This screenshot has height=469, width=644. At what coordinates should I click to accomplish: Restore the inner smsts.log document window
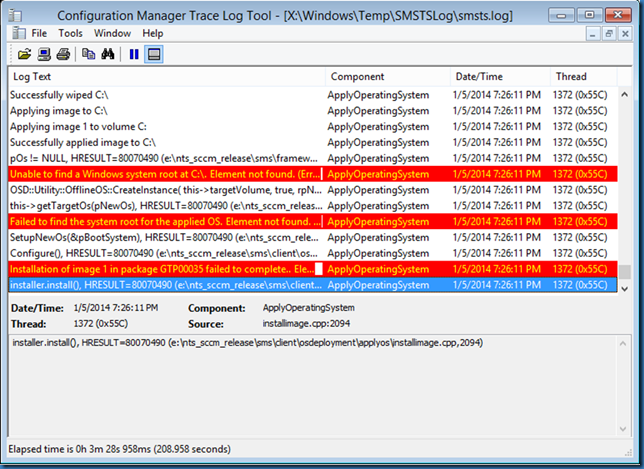tap(609, 34)
